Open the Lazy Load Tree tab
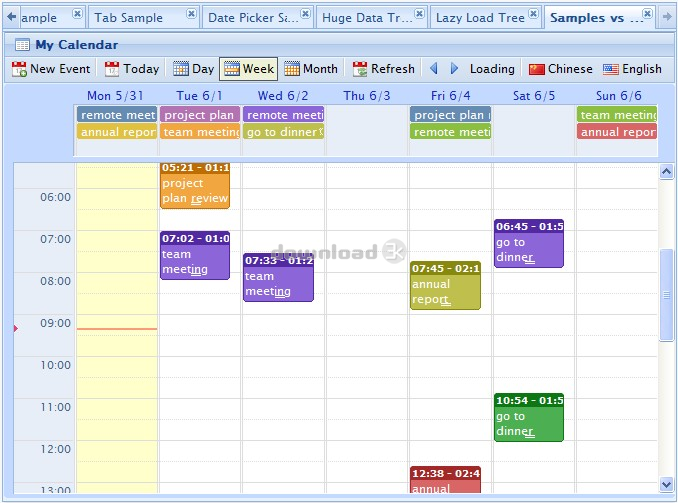This screenshot has height=503, width=678. click(x=481, y=18)
